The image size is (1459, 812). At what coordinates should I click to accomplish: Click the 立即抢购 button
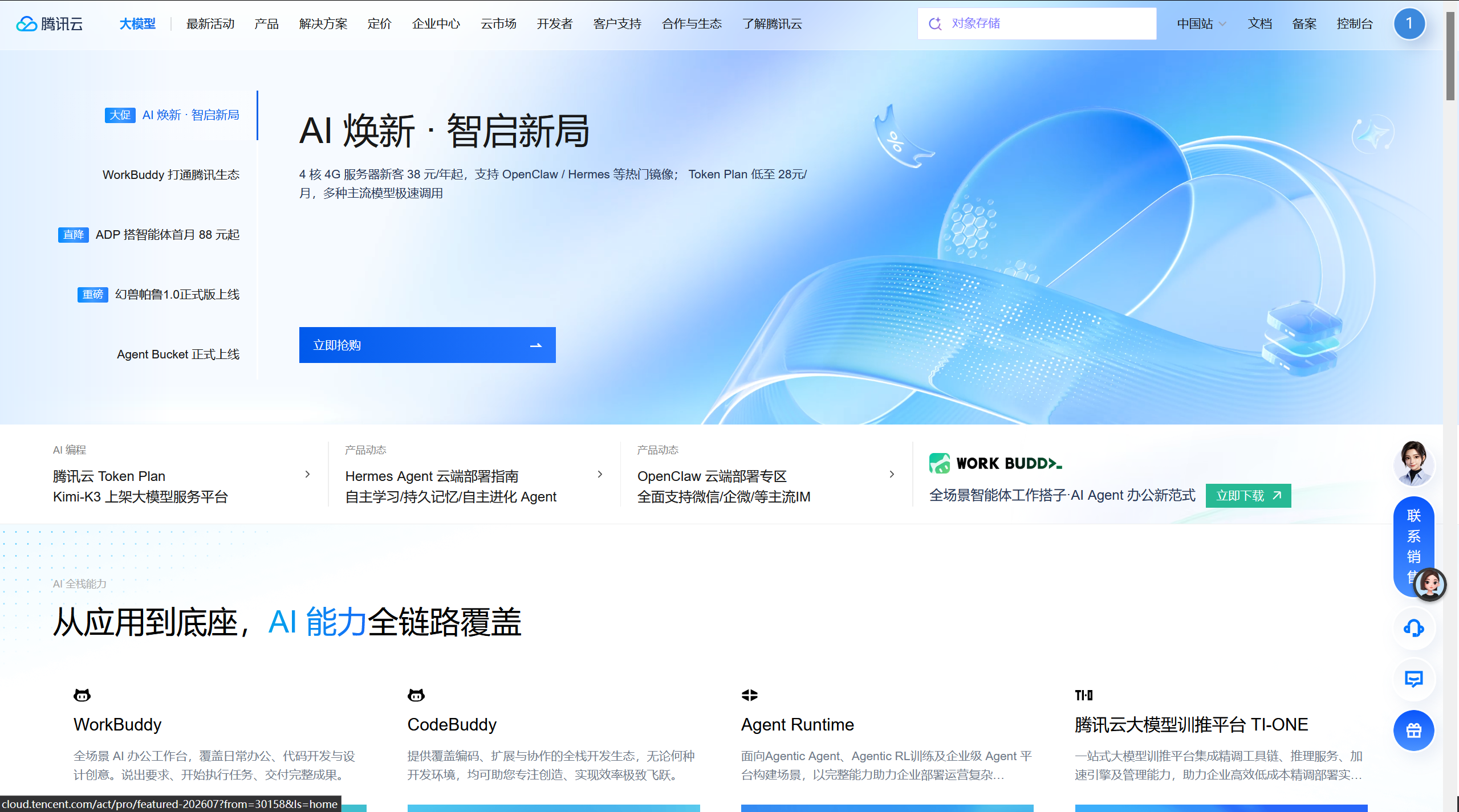tap(428, 345)
